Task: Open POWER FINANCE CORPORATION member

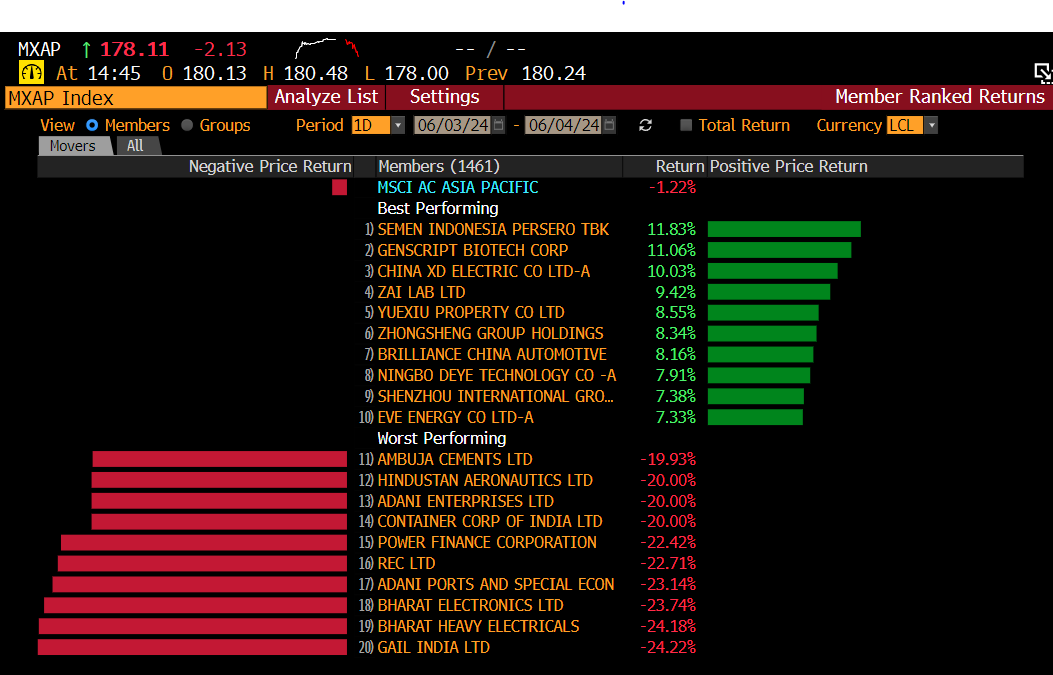Action: pyautogui.click(x=487, y=542)
